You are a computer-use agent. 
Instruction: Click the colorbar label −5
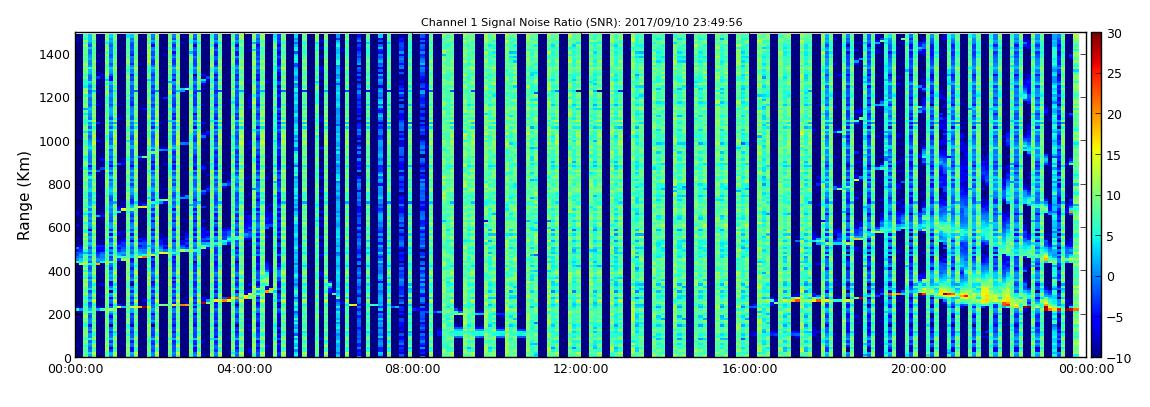(x=1114, y=317)
